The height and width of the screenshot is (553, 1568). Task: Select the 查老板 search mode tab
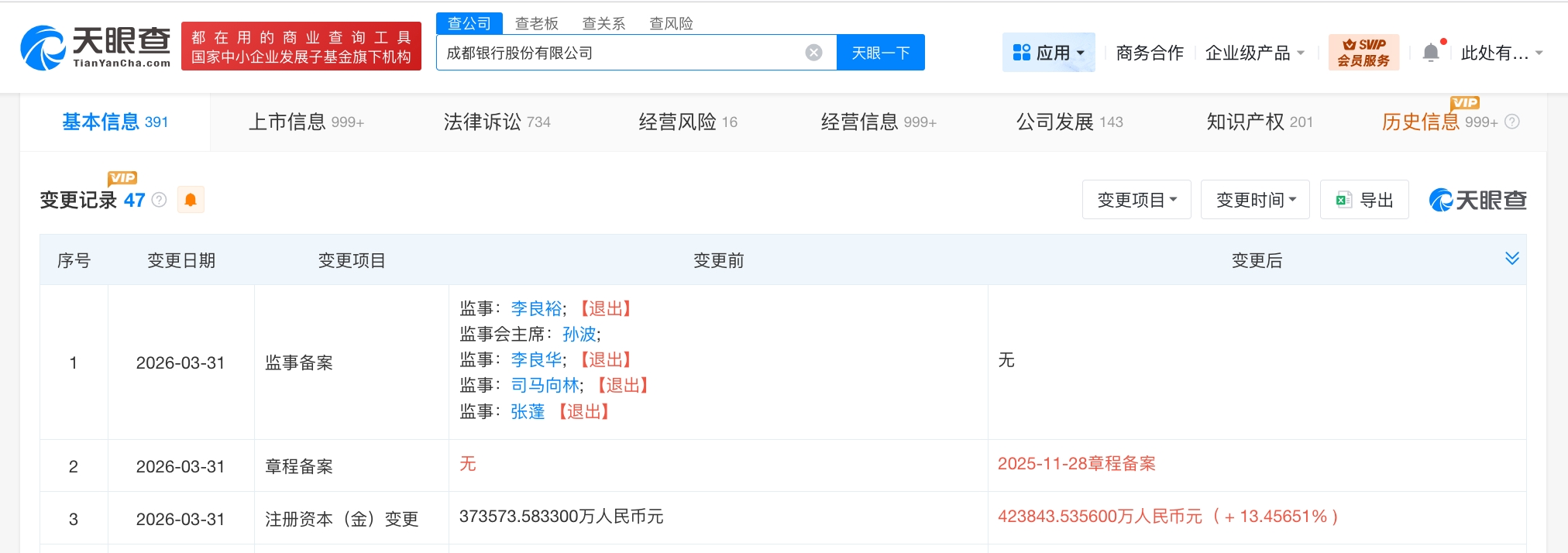coord(536,23)
